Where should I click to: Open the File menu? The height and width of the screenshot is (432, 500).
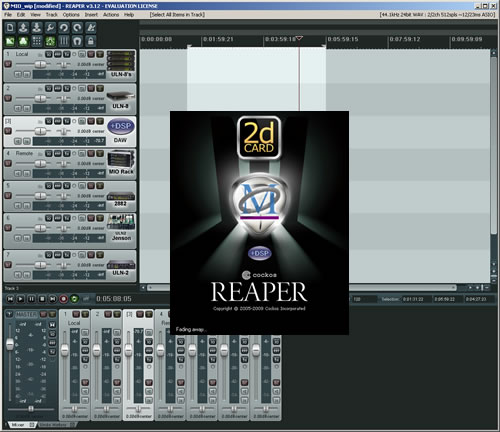pos(8,15)
